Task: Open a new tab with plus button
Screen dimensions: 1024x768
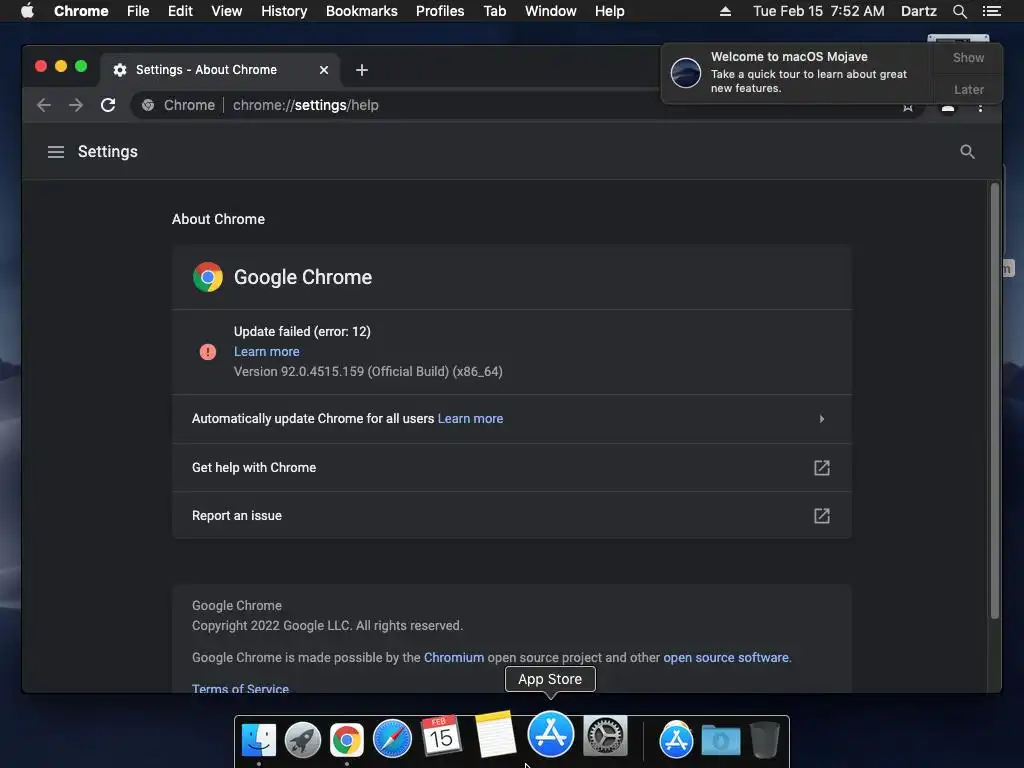Action: tap(362, 70)
